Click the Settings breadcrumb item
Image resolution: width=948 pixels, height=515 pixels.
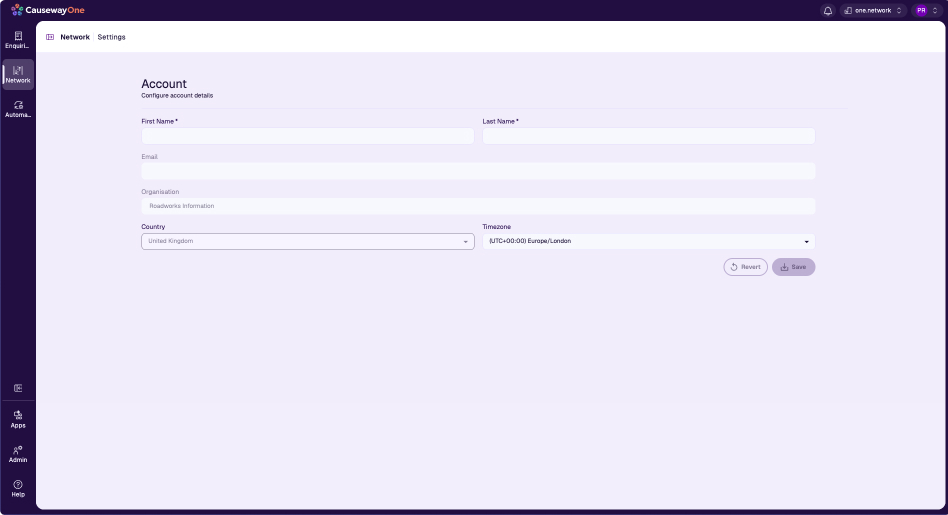click(x=111, y=37)
